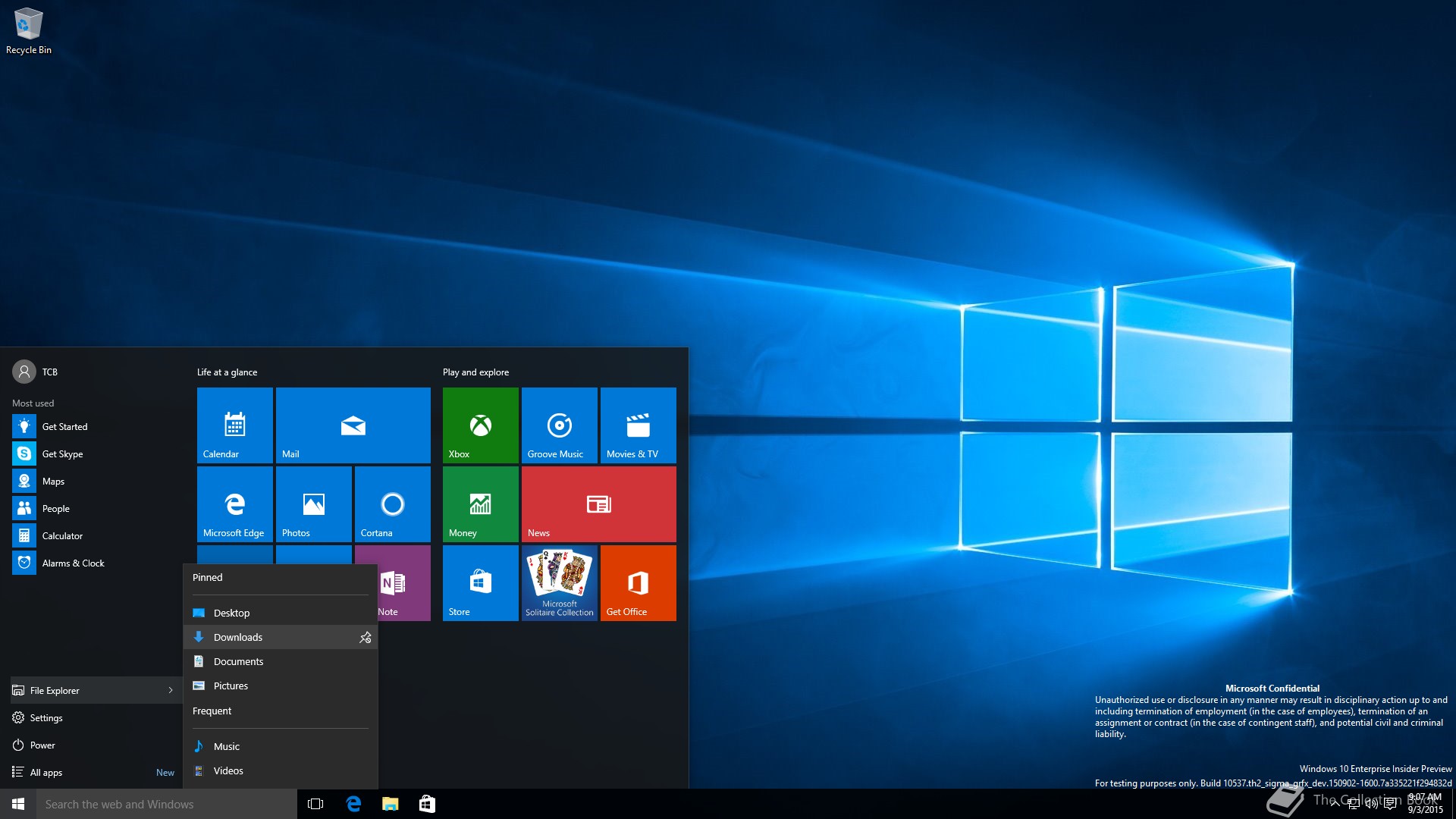Open People from Most used list
Screen dimensions: 1456x819
click(x=96, y=509)
